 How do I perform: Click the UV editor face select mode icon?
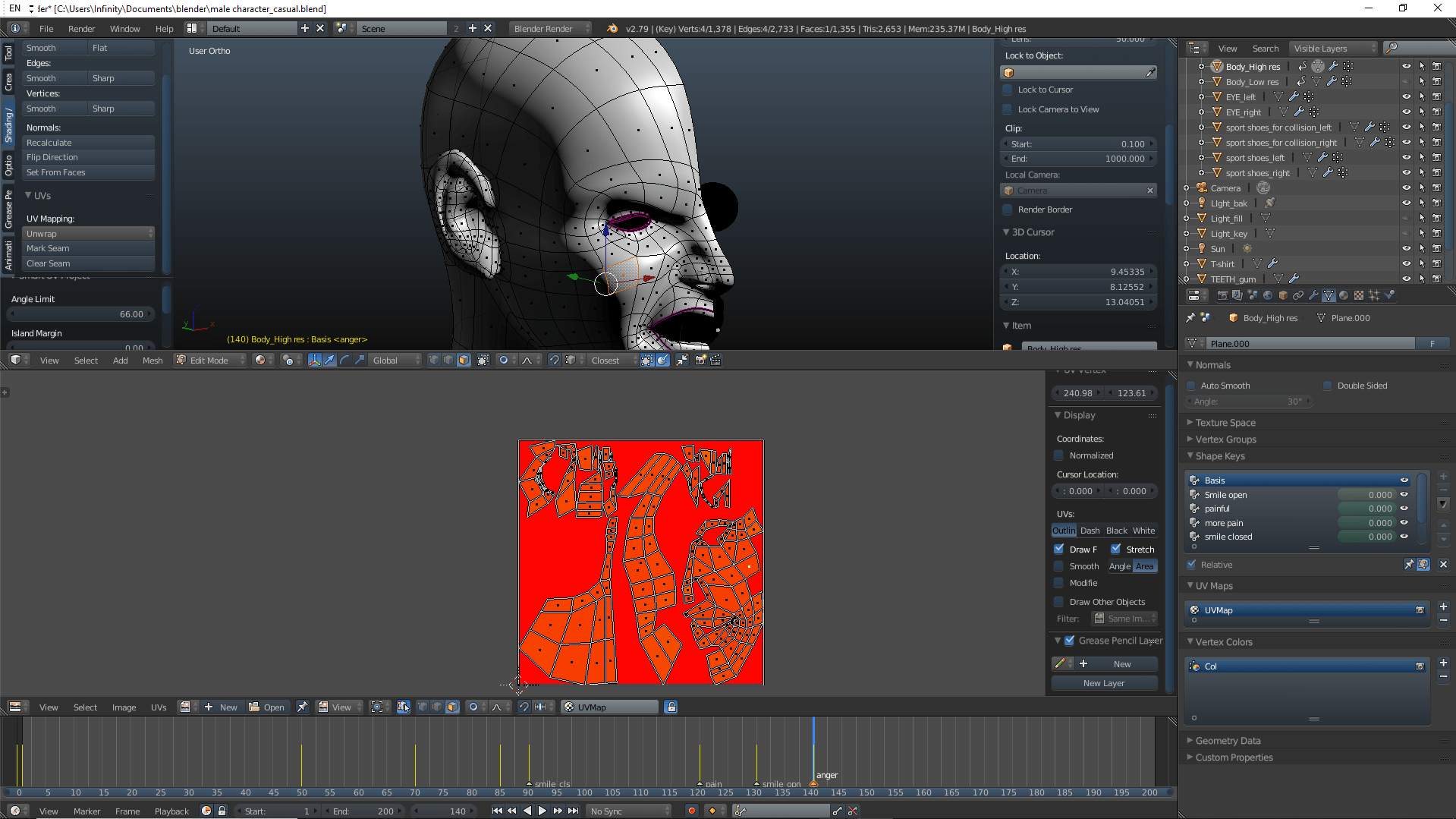click(452, 707)
